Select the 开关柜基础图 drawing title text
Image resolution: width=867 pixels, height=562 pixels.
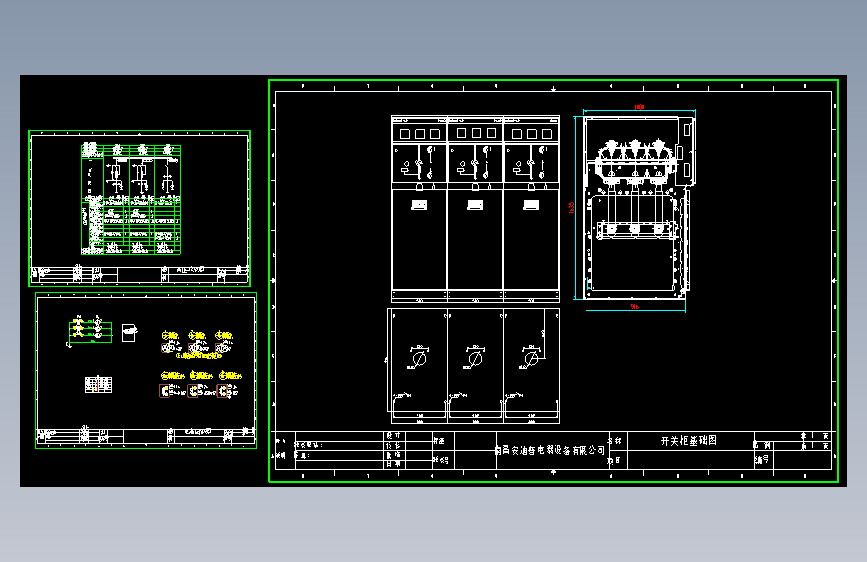[688, 440]
